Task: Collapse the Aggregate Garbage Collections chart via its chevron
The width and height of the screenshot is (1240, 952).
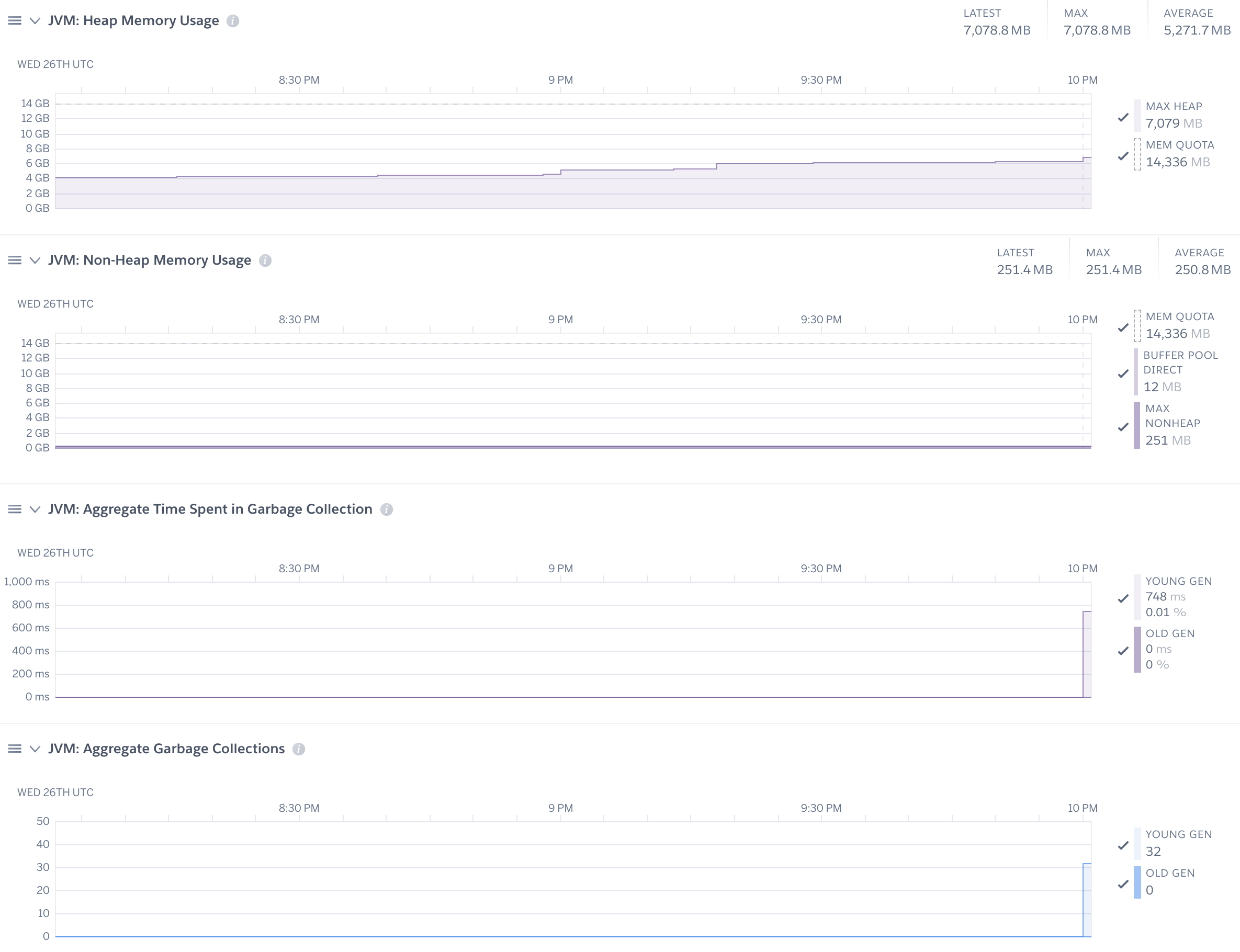Action: [x=35, y=749]
